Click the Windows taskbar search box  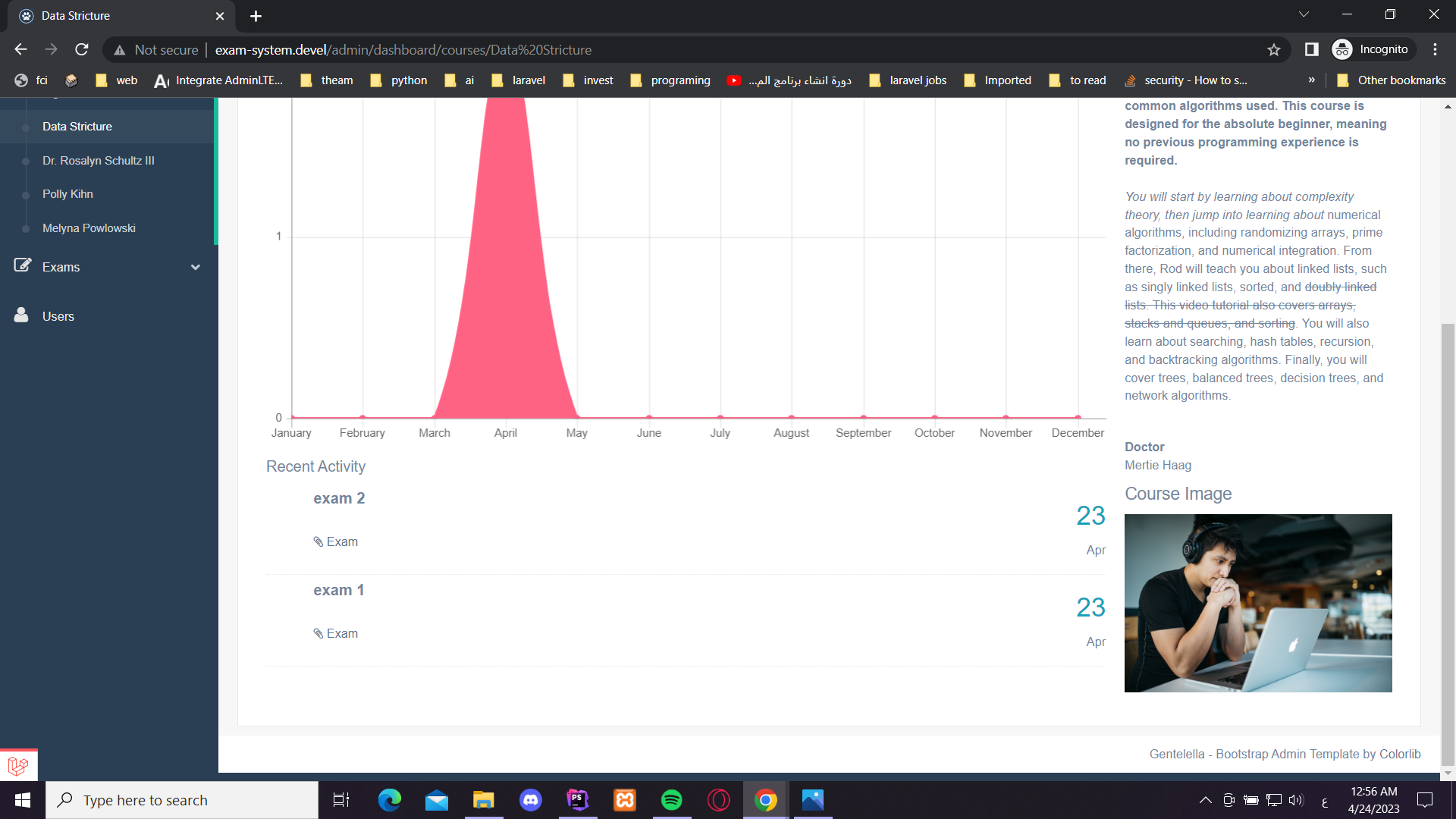click(182, 800)
